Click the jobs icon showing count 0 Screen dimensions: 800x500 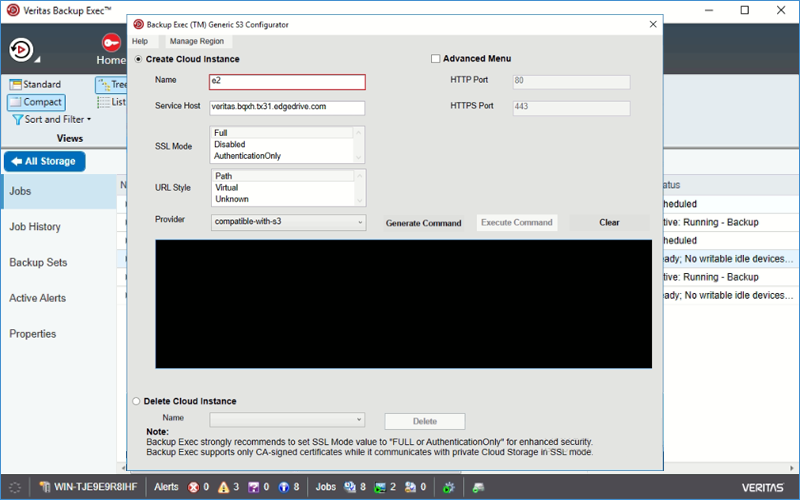[410, 487]
